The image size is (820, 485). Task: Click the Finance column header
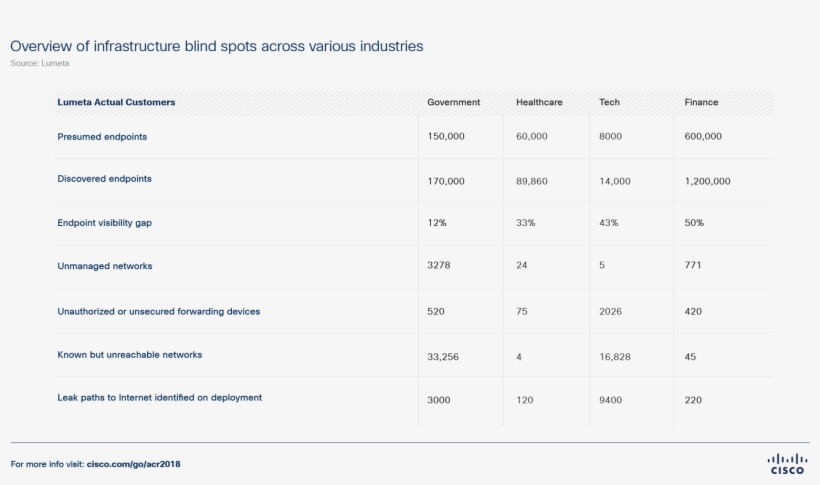click(701, 102)
